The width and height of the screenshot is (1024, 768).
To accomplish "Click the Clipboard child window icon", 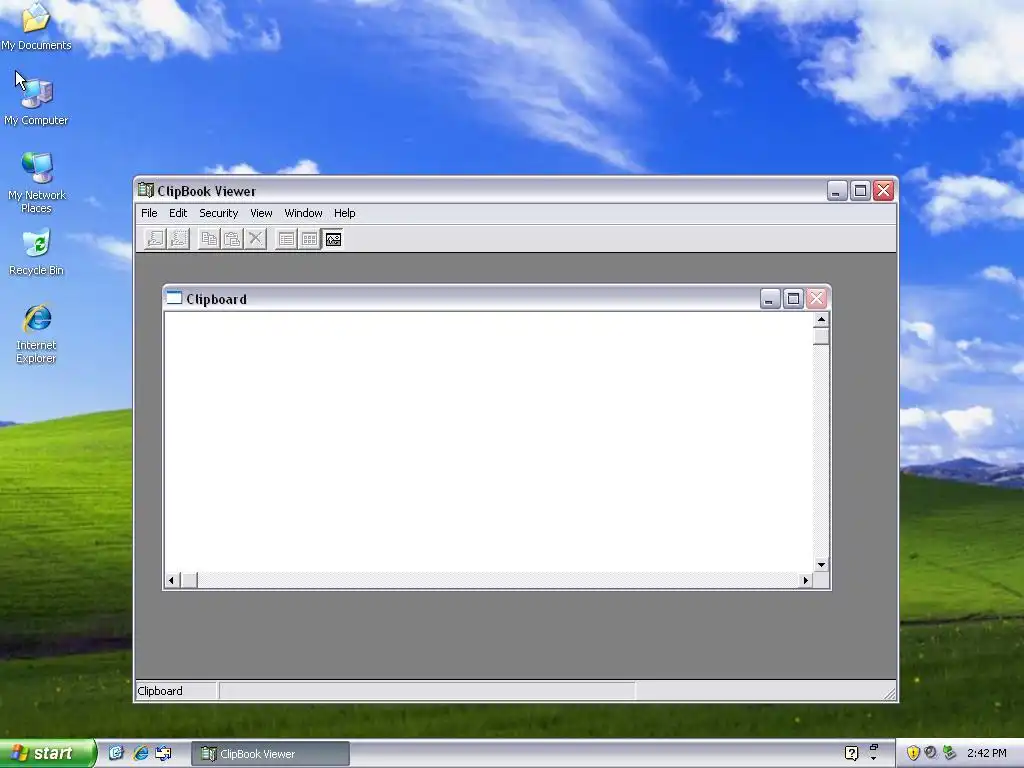I will pos(174,298).
